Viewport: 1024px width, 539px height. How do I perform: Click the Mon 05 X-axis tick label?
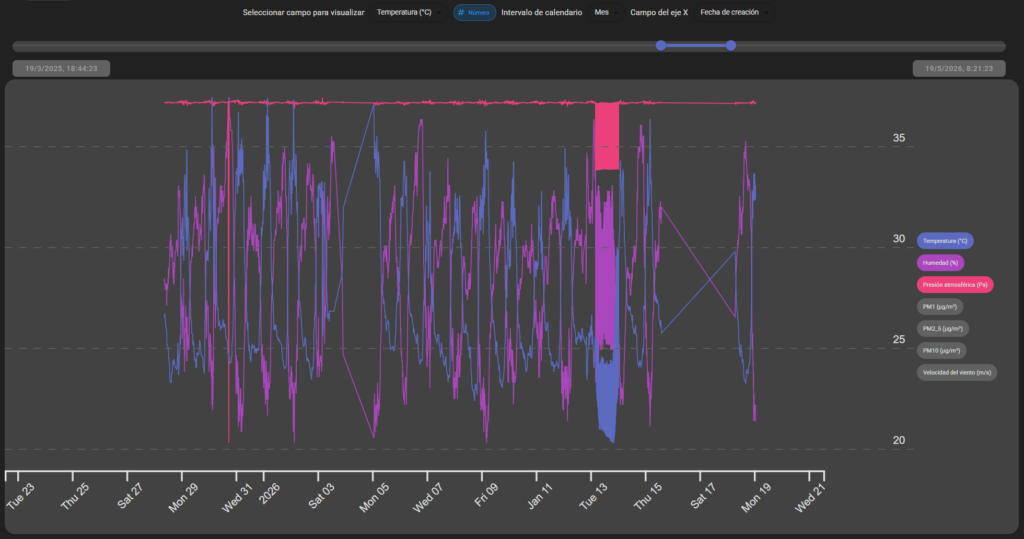[x=374, y=498]
